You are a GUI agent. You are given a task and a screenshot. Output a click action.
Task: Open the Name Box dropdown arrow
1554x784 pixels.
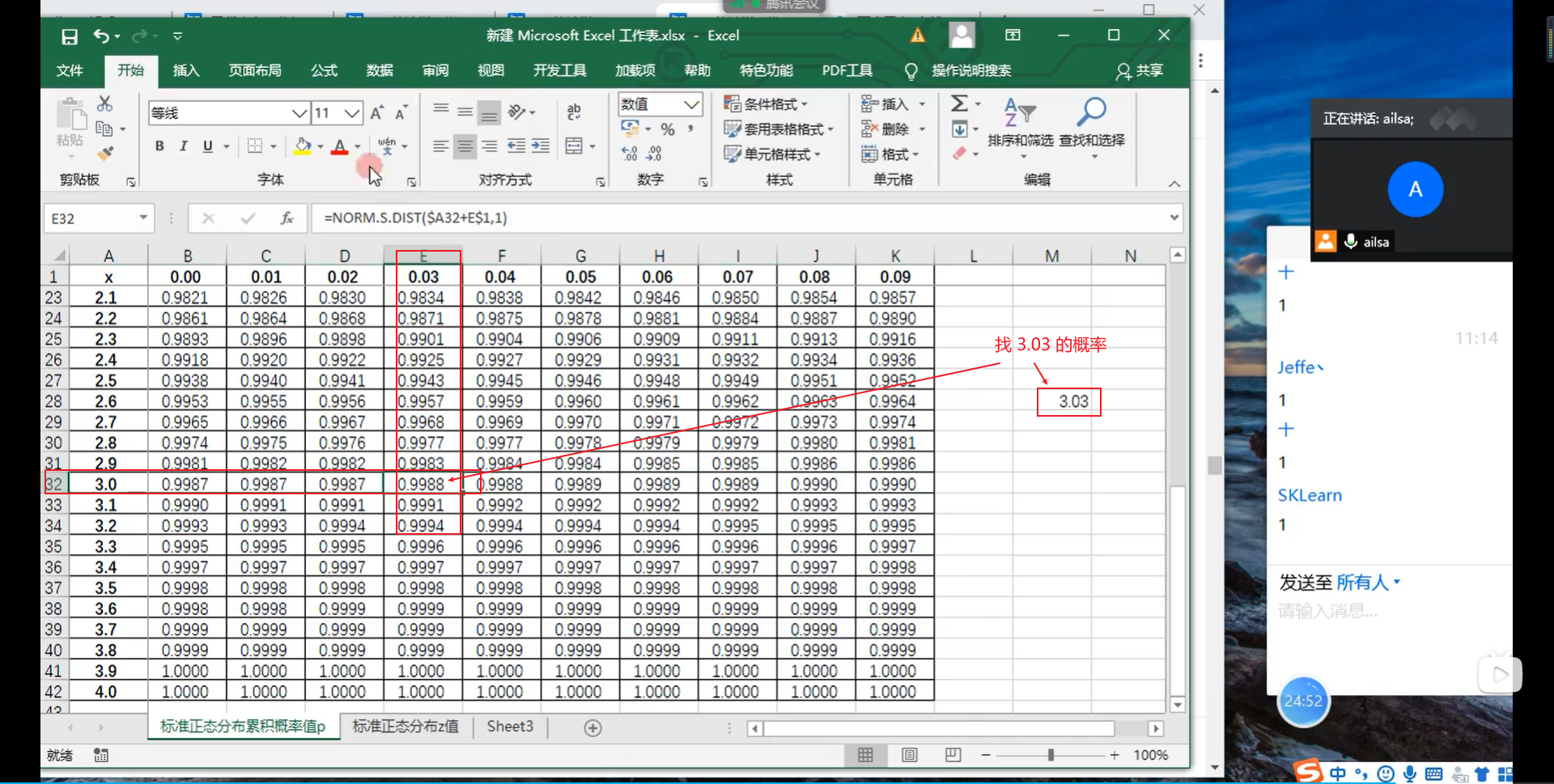(143, 218)
